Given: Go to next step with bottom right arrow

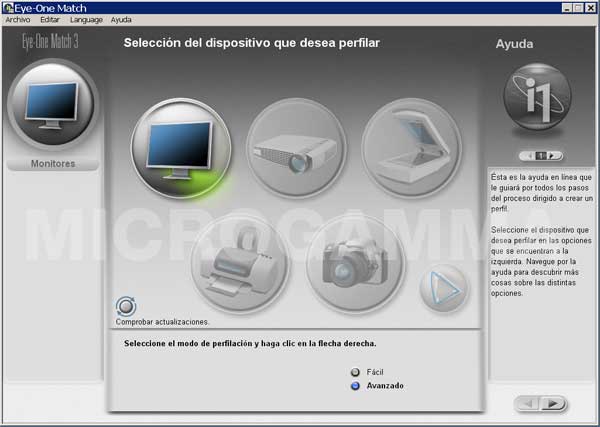Looking at the screenshot, I should 554,403.
